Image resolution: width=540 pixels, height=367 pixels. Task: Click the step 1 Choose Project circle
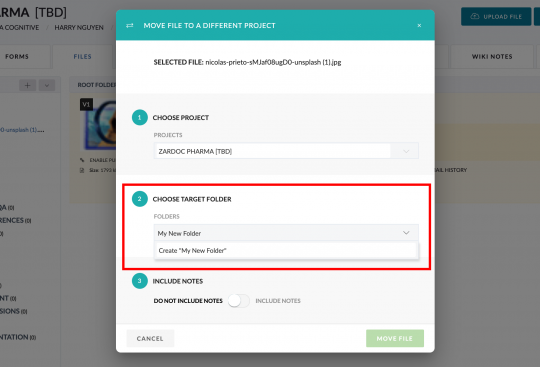point(139,117)
